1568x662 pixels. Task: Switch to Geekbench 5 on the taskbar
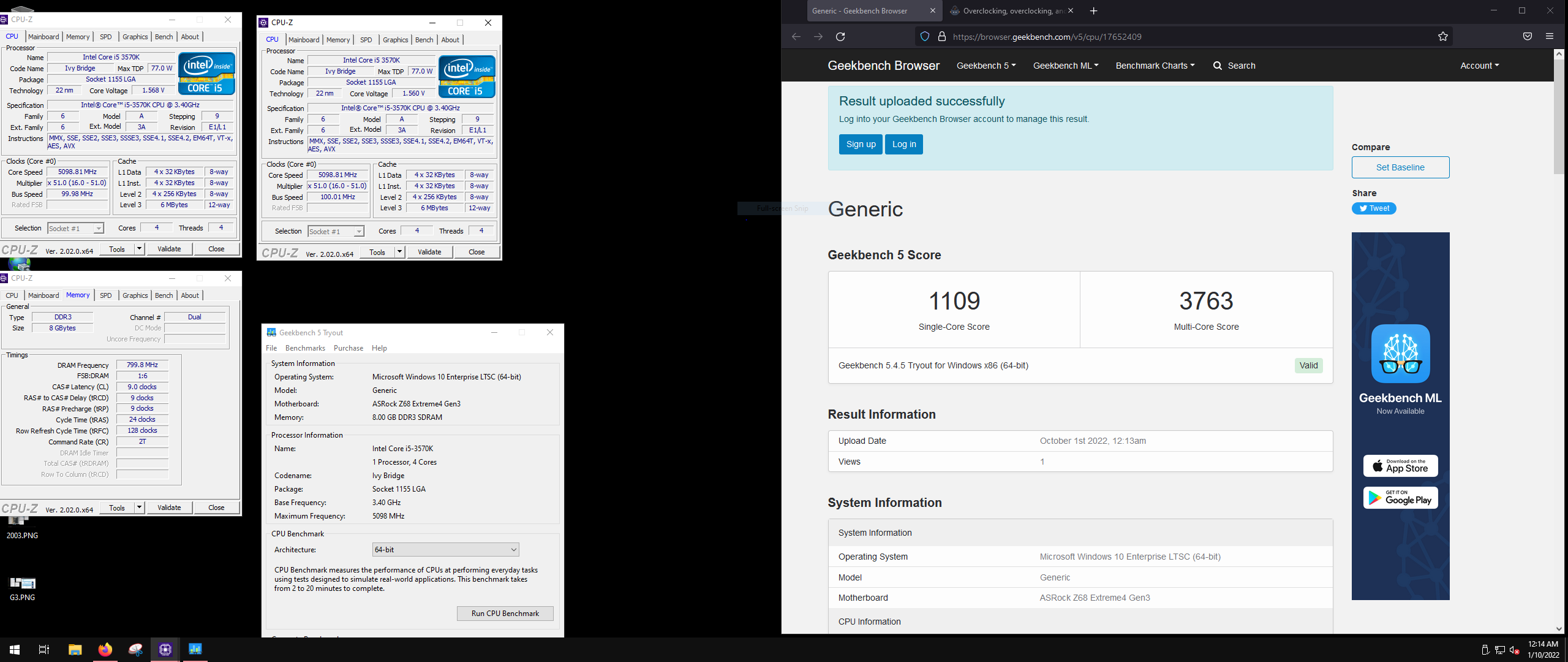coord(195,650)
